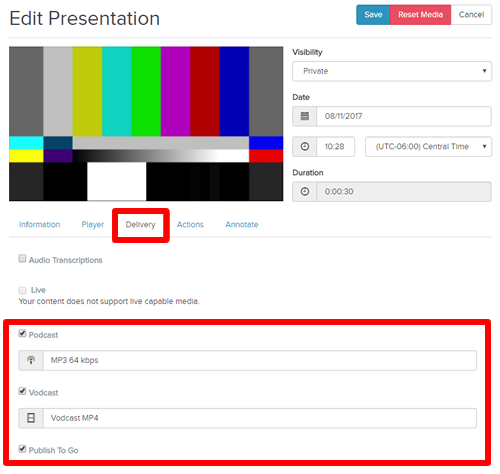The height and width of the screenshot is (474, 500).
Task: Toggle the Publish To Go checkbox
Action: click(22, 449)
